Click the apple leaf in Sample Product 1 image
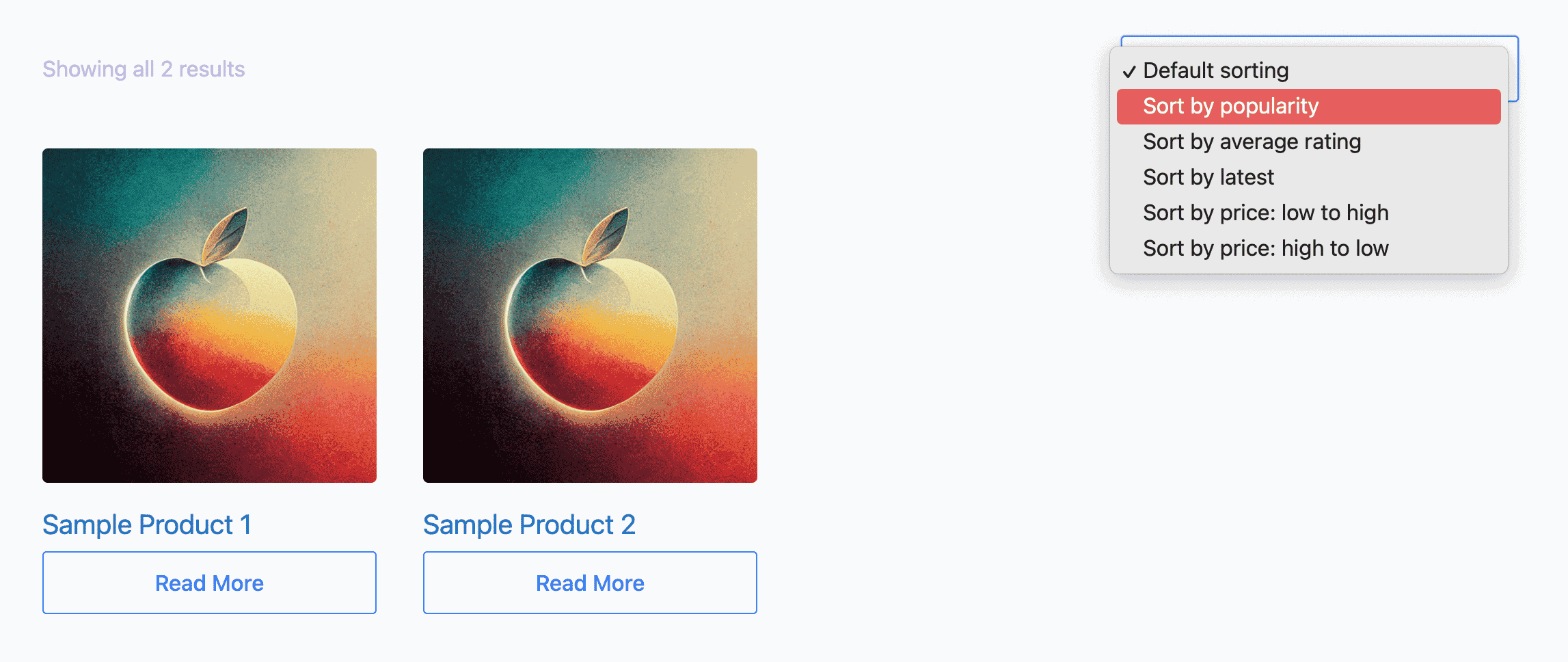This screenshot has height=662, width=1568. click(x=226, y=237)
